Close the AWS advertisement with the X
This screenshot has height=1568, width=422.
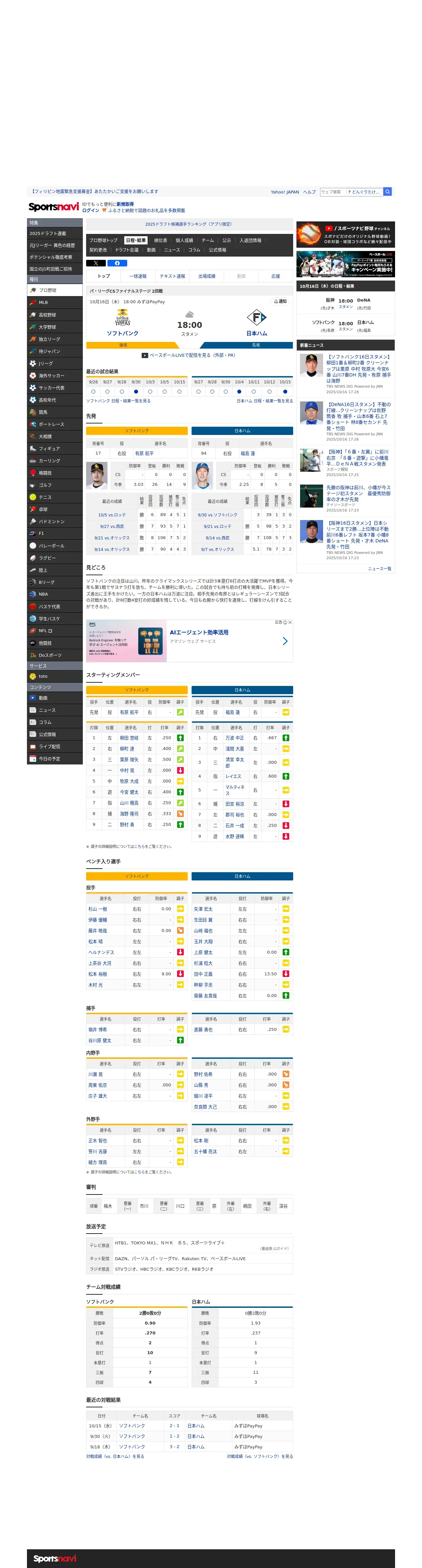click(290, 622)
